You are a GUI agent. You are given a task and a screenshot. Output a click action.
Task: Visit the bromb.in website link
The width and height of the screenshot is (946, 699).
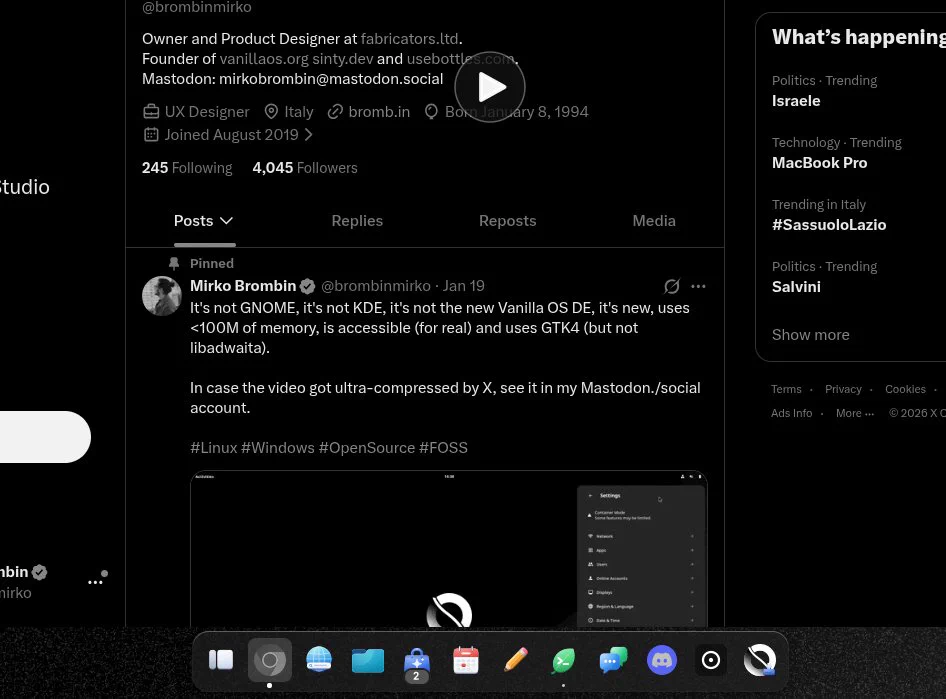(x=379, y=112)
